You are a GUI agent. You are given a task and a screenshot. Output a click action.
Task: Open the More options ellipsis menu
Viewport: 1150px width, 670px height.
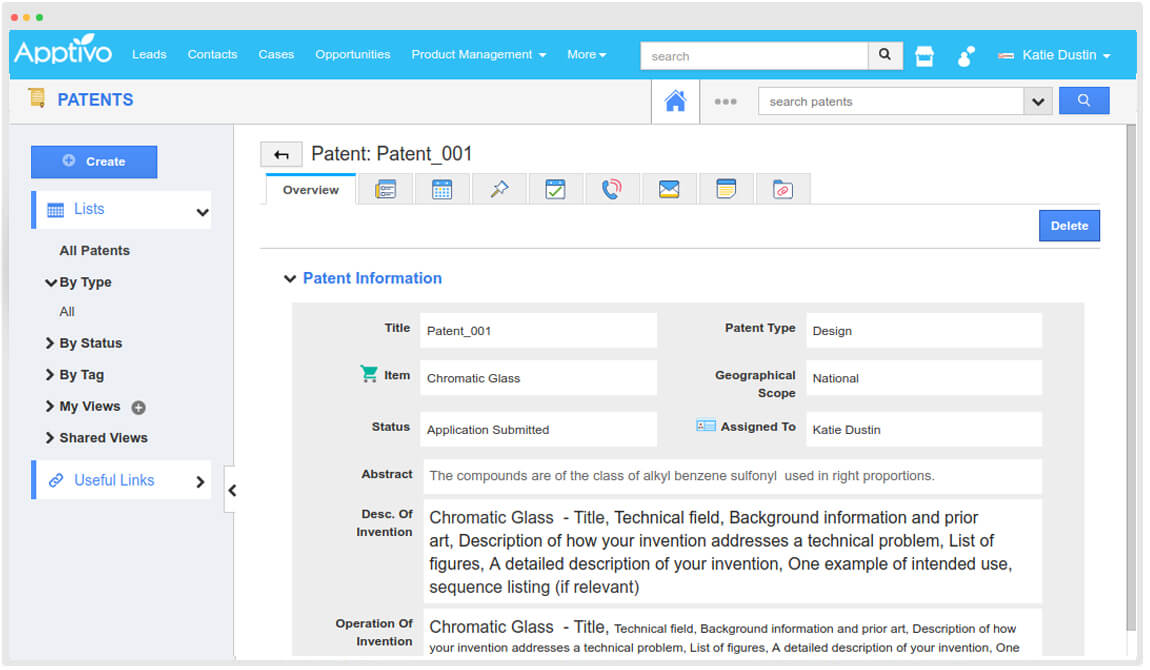[724, 100]
